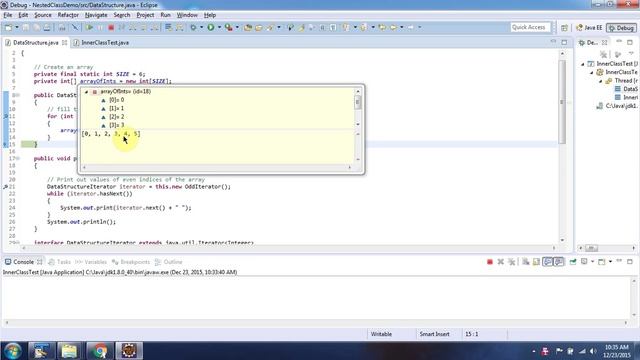Image resolution: width=640 pixels, height=360 pixels.
Task: Switch to the Breakpoints tab
Action: (x=131, y=262)
